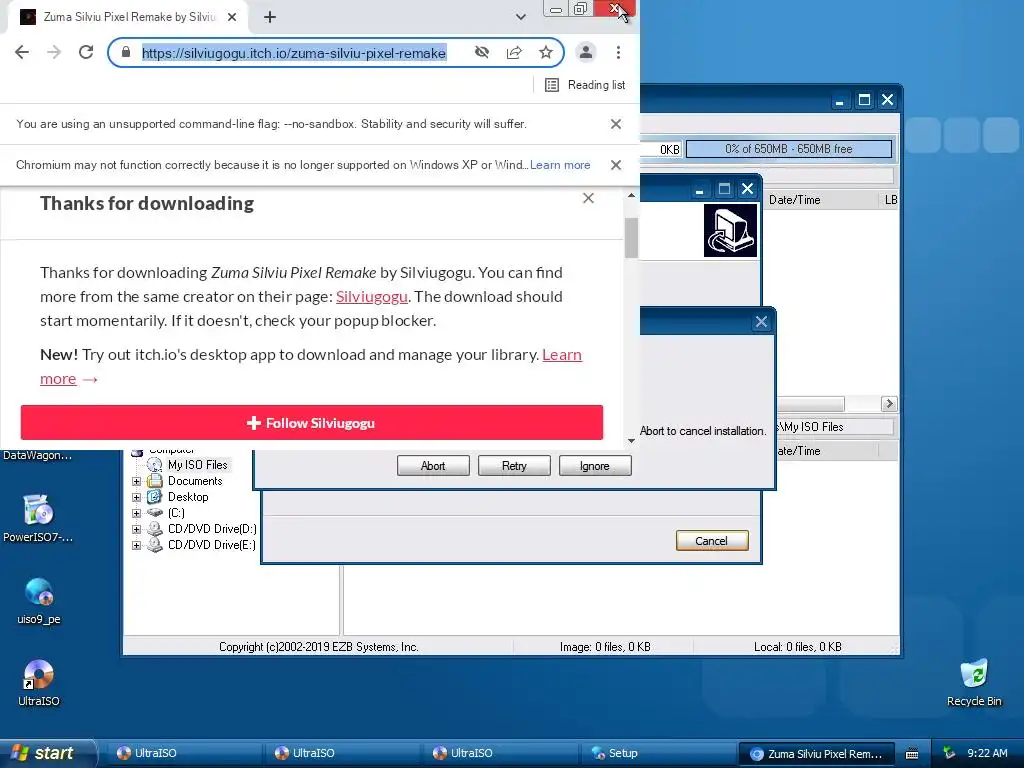Viewport: 1024px width, 768px height.
Task: Open the Silviugogu creator page link
Action: coord(372,296)
